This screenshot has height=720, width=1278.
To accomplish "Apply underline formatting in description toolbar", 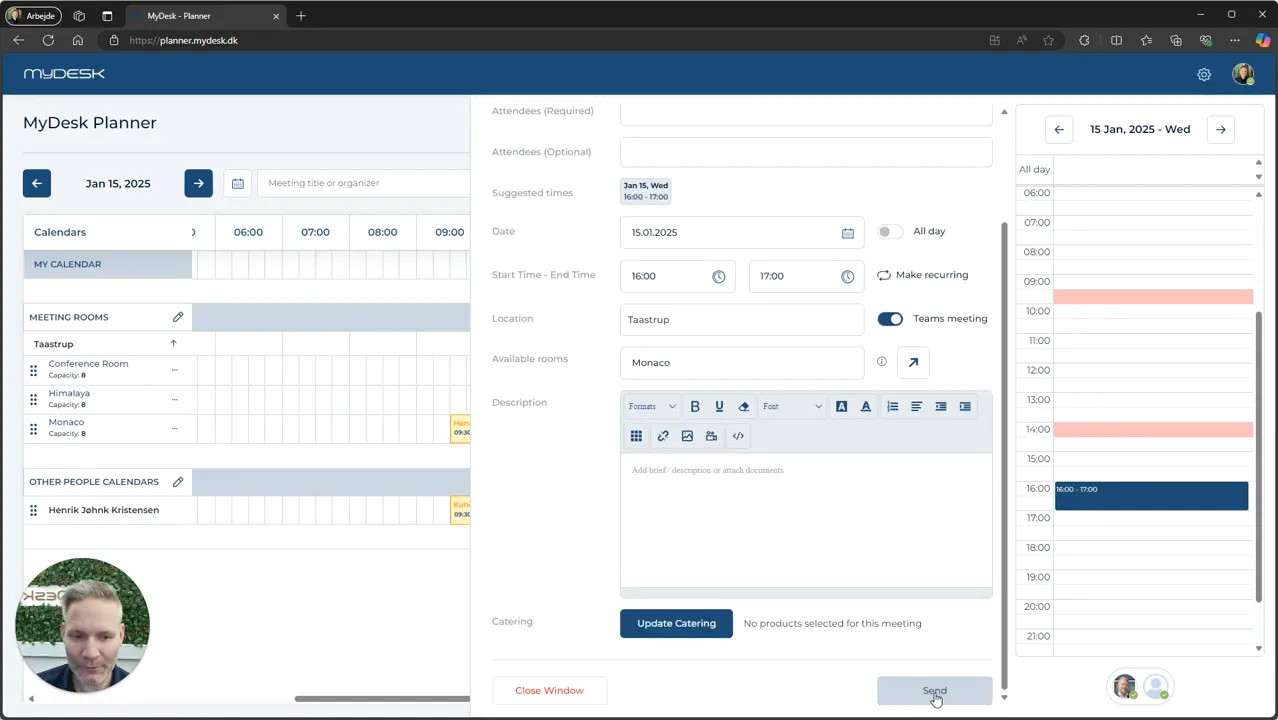I will pos(719,407).
